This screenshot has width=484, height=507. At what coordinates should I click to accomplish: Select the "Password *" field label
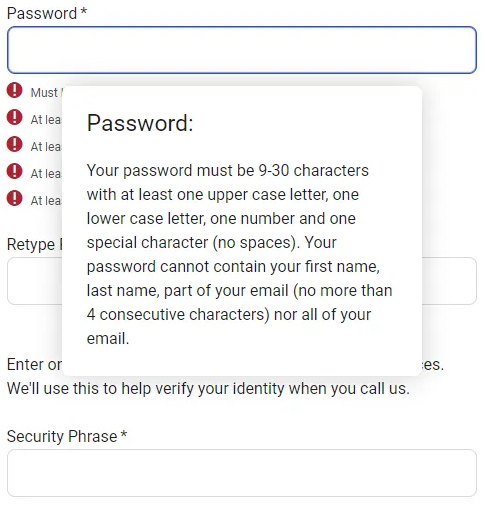click(47, 13)
